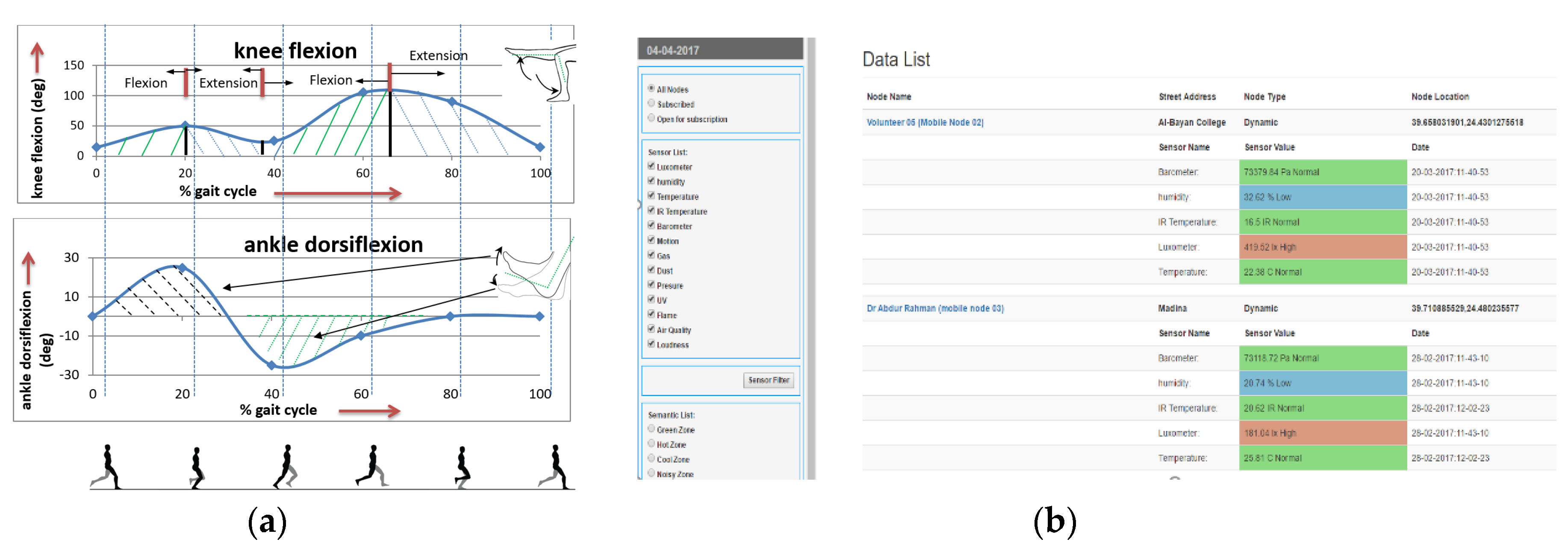Toggle the IR Temperature checkbox
This screenshot has height=554, width=1568.
651,211
